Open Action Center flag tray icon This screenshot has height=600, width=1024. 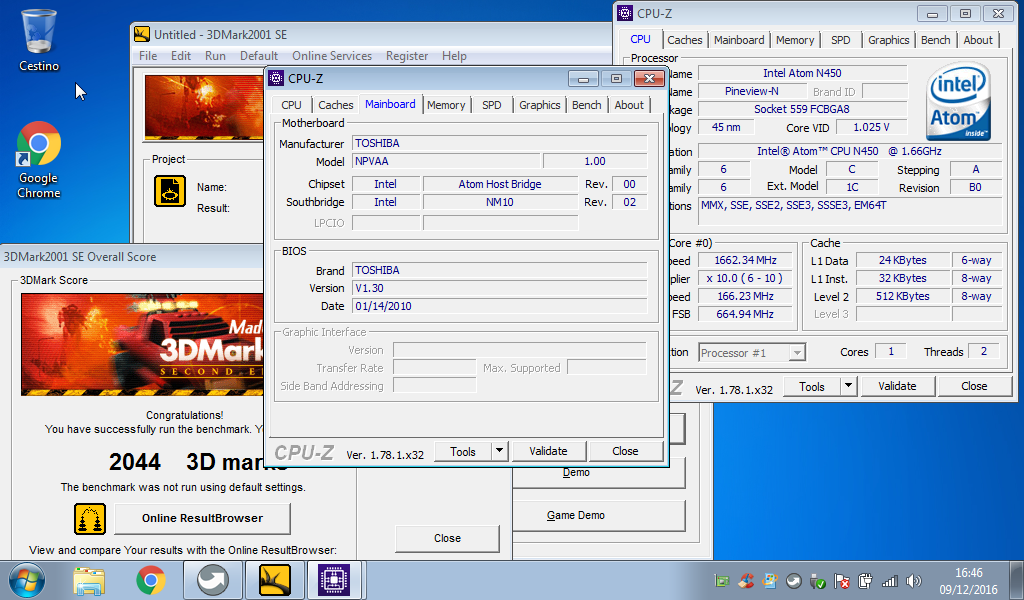[x=842, y=580]
